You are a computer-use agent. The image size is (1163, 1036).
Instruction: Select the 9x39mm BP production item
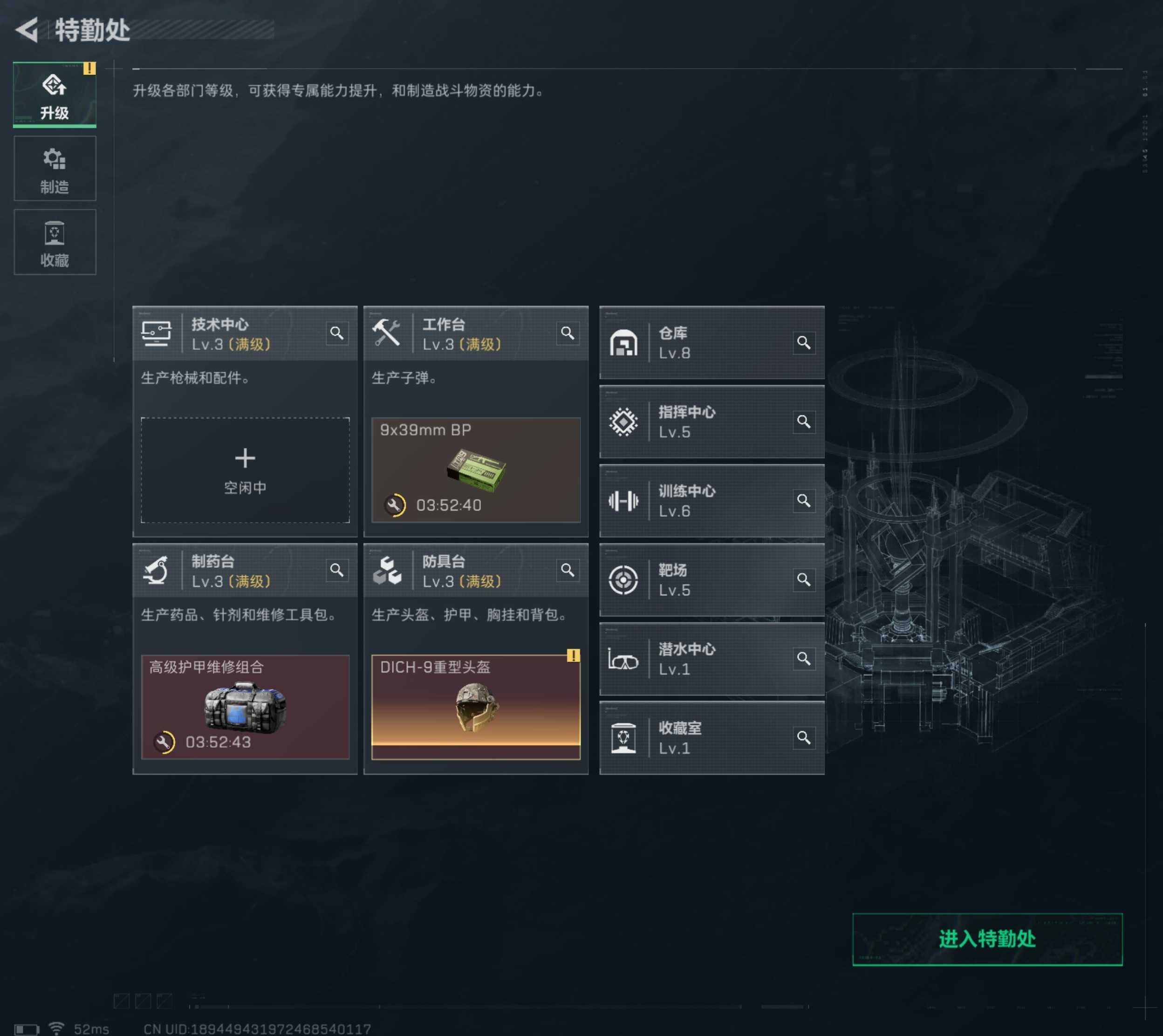click(476, 470)
